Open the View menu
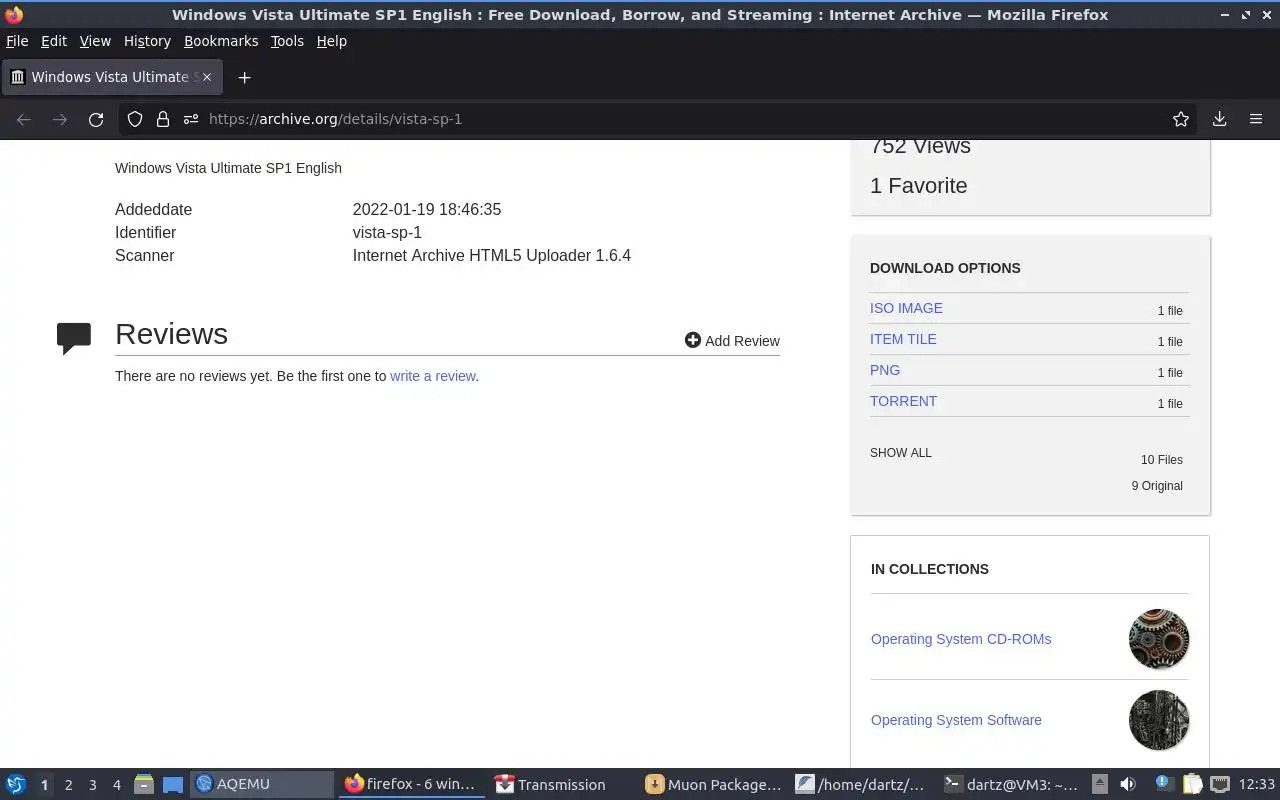The image size is (1280, 800). pyautogui.click(x=95, y=41)
